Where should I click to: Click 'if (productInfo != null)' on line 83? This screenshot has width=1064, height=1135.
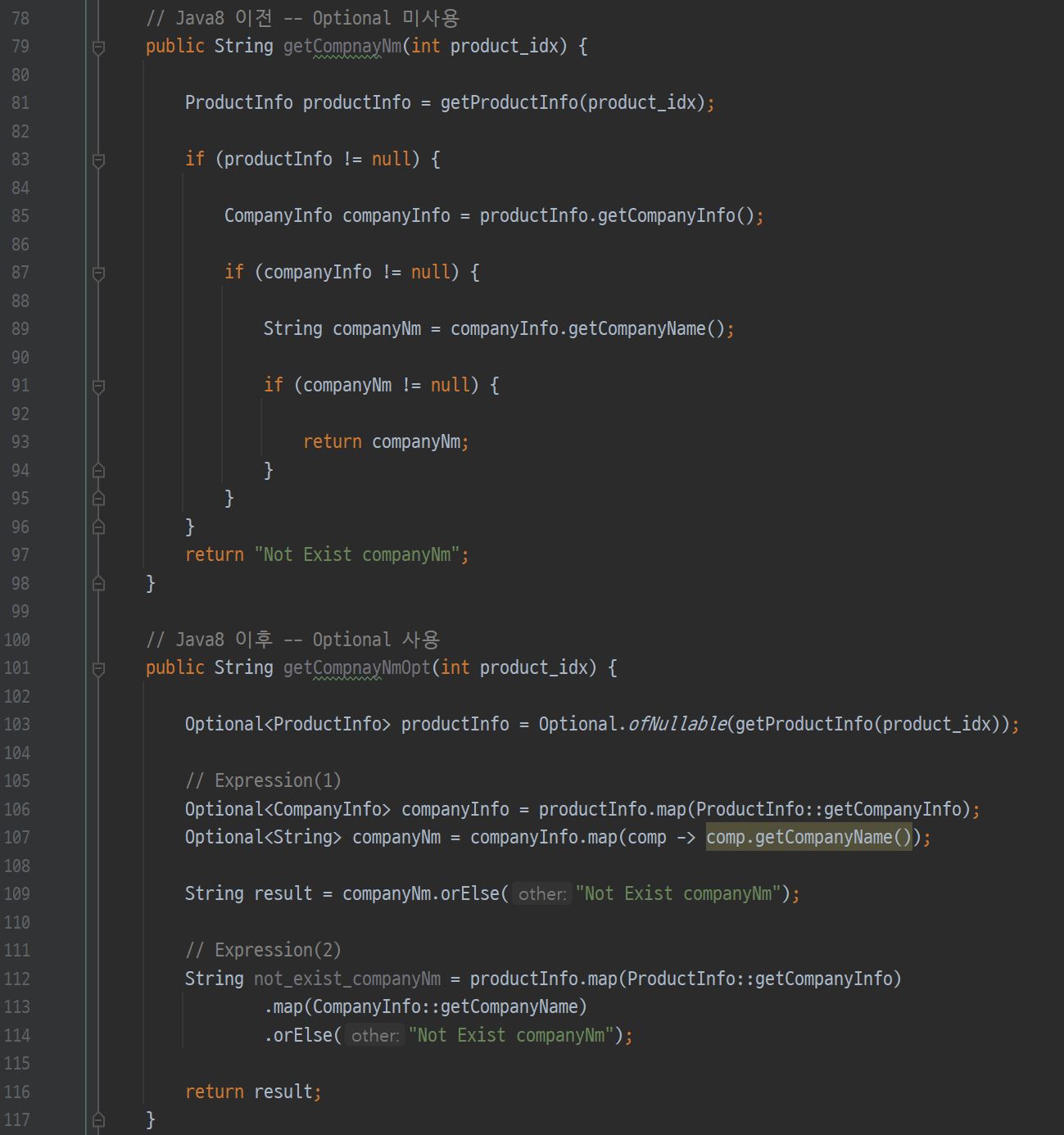point(302,159)
